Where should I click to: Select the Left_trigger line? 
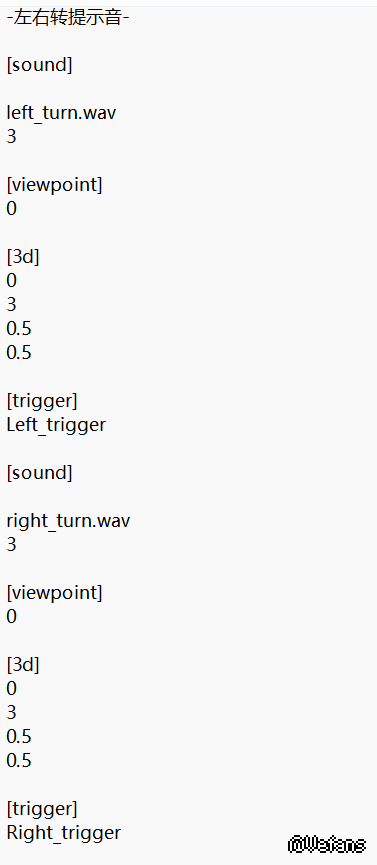56,425
